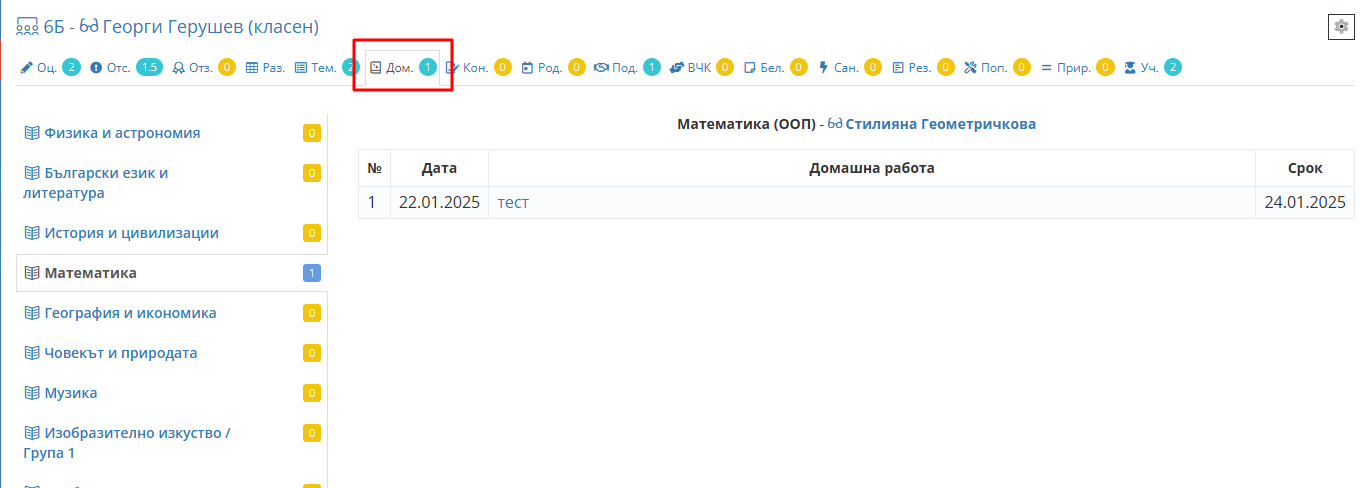This screenshot has height=488, width=1367.
Task: Choose the Музика subject
Action: point(172,393)
